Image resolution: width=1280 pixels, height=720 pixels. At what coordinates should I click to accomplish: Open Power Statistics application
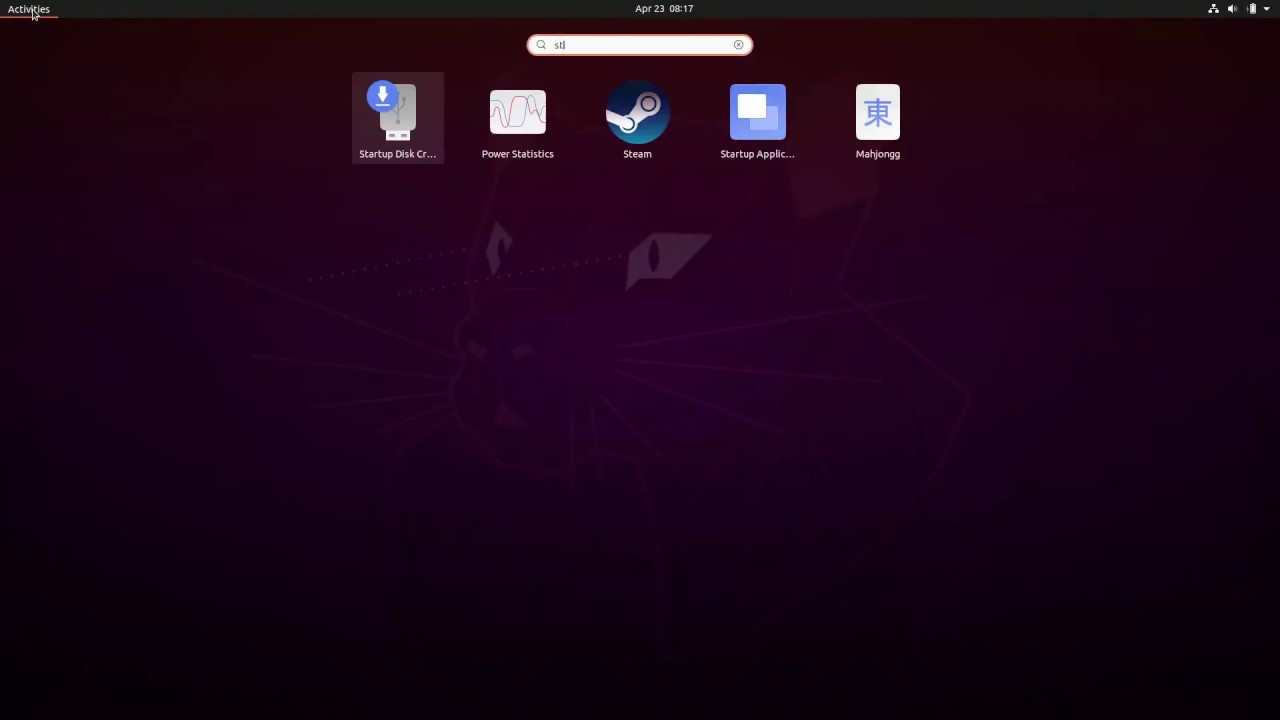pos(517,118)
